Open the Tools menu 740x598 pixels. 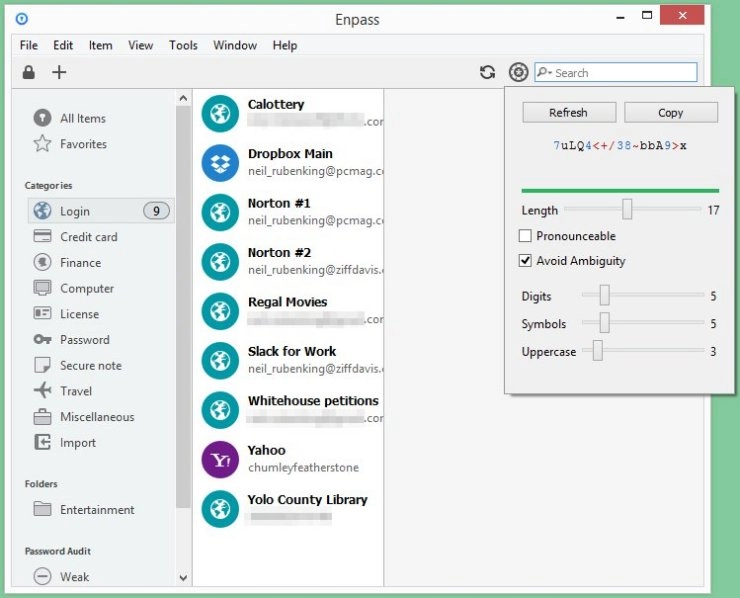pyautogui.click(x=183, y=45)
